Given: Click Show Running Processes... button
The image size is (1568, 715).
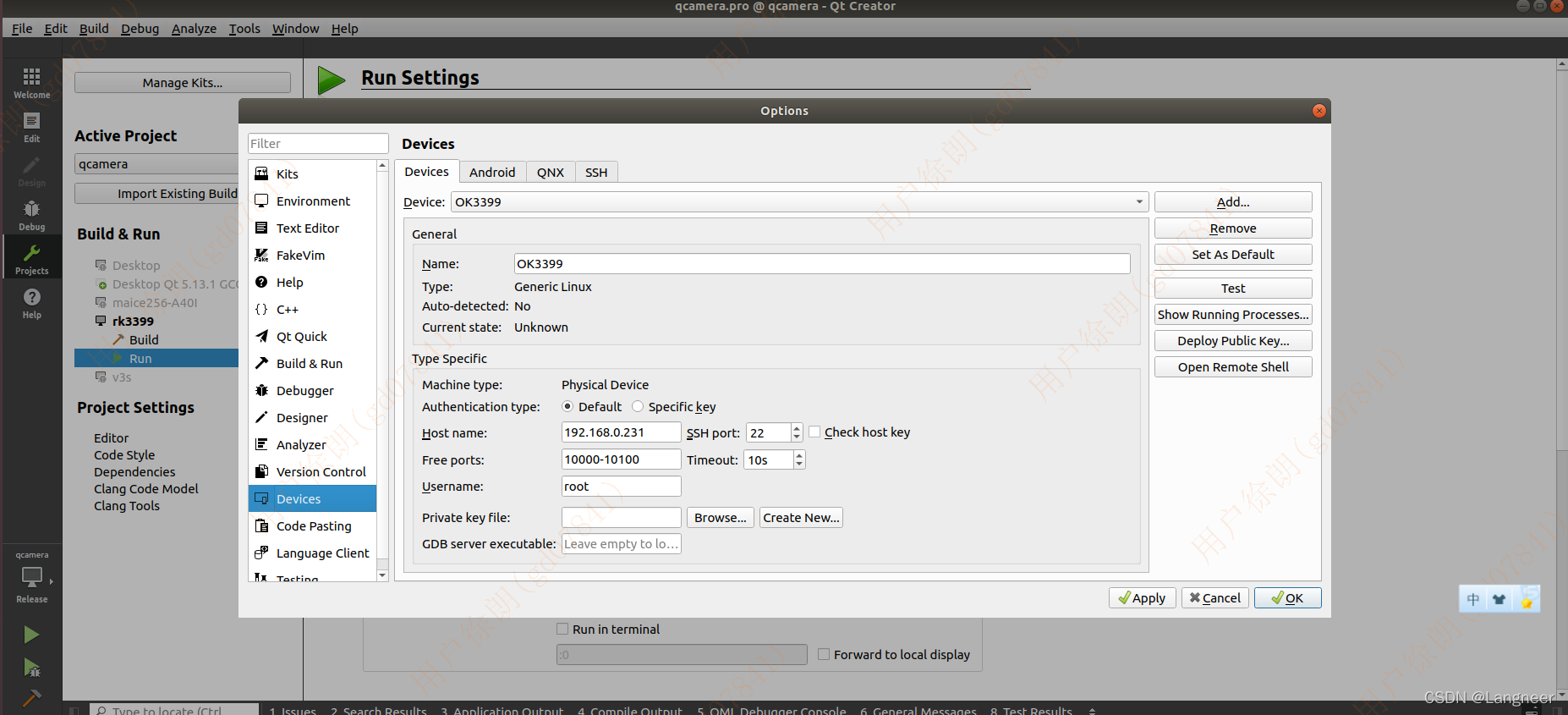Looking at the screenshot, I should point(1233,315).
